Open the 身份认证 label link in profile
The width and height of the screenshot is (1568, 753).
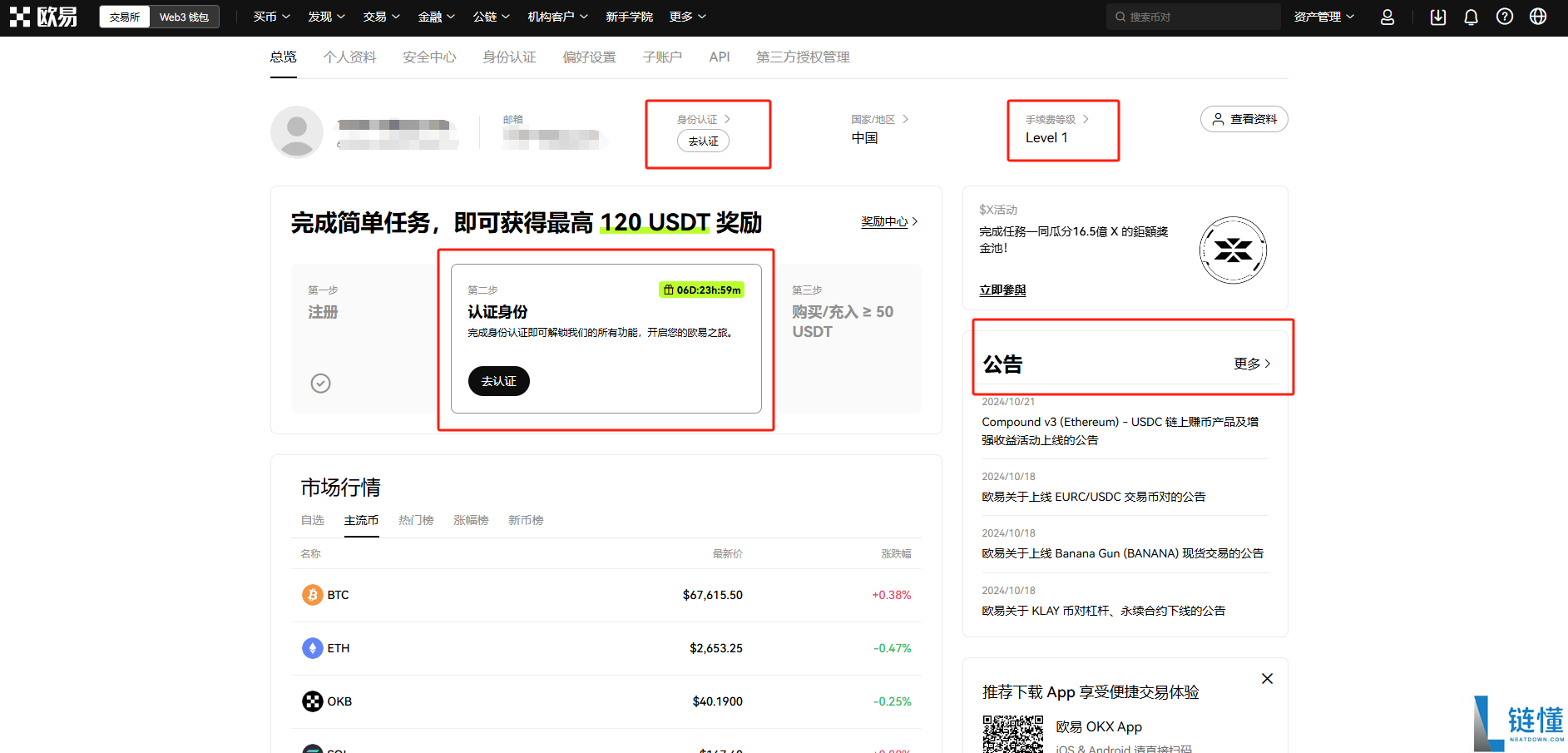(703, 119)
